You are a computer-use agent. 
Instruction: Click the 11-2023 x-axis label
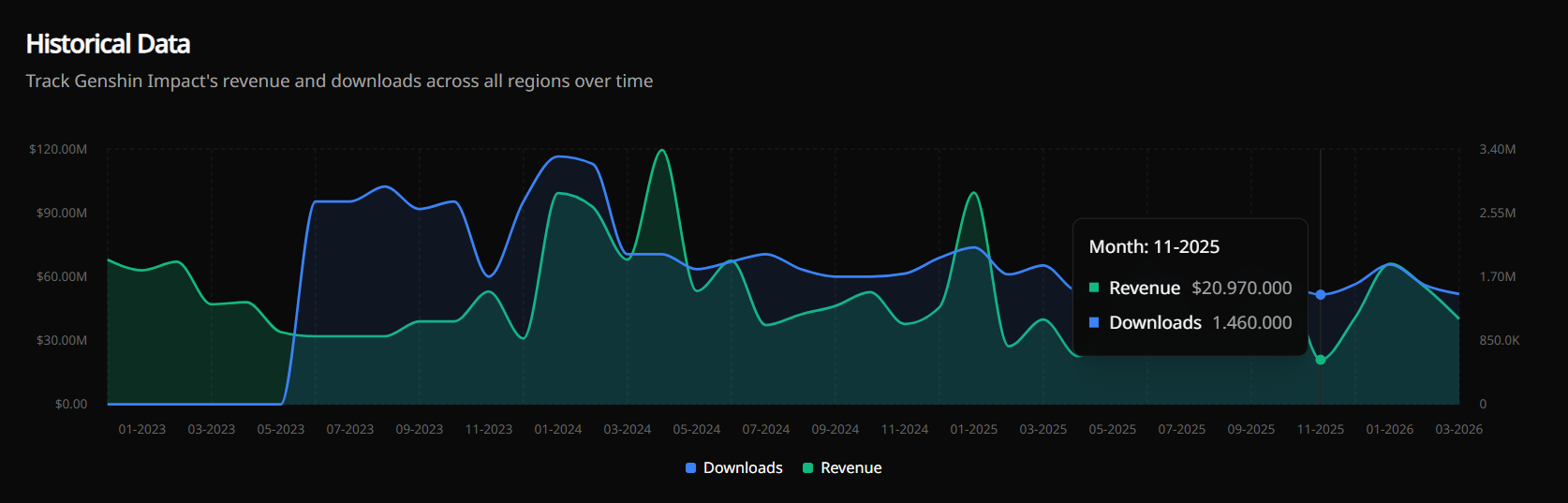(x=489, y=429)
